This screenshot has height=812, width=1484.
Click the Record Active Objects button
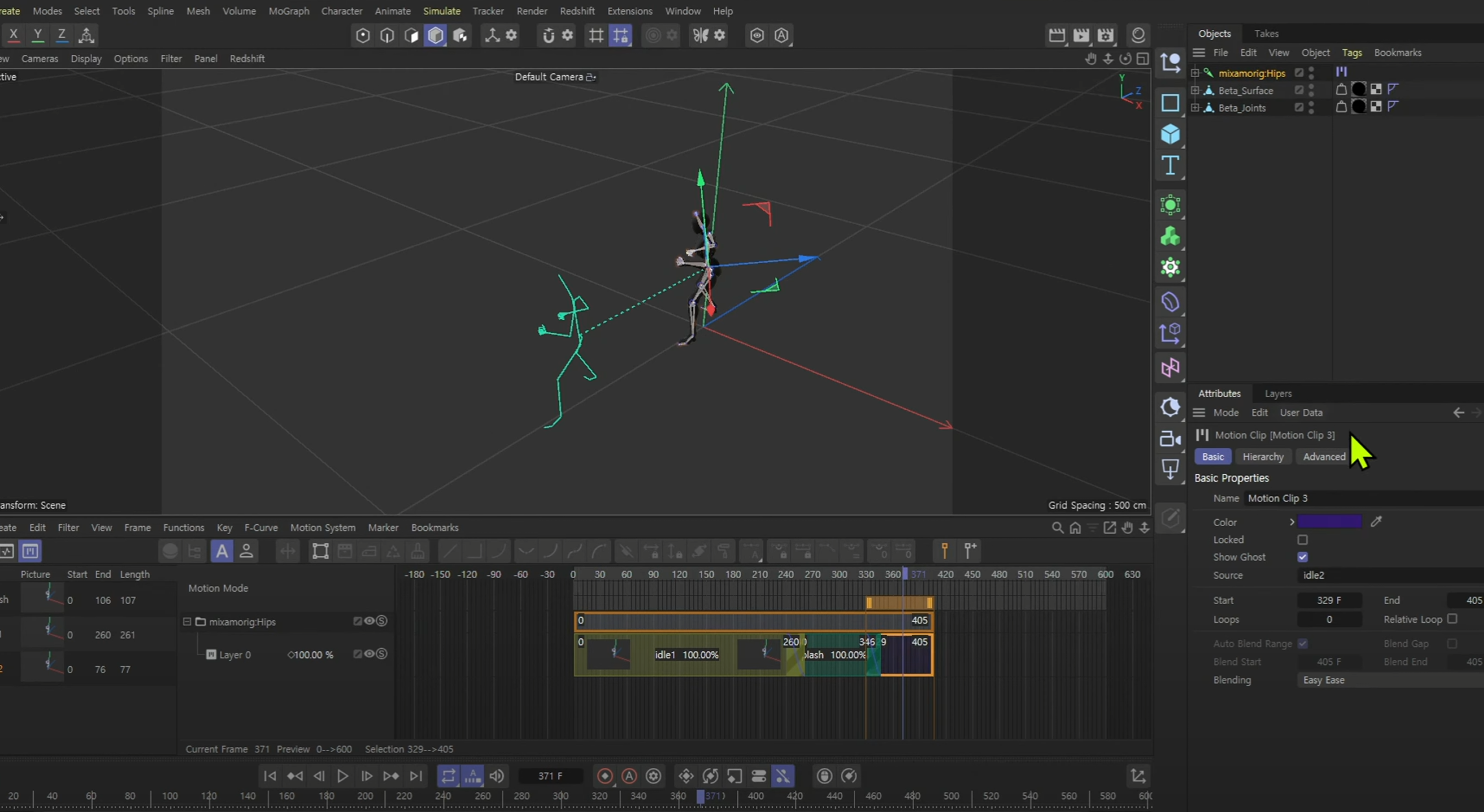tap(604, 776)
